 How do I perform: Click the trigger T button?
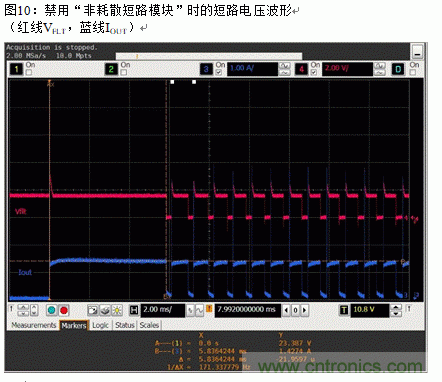[x=344, y=310]
